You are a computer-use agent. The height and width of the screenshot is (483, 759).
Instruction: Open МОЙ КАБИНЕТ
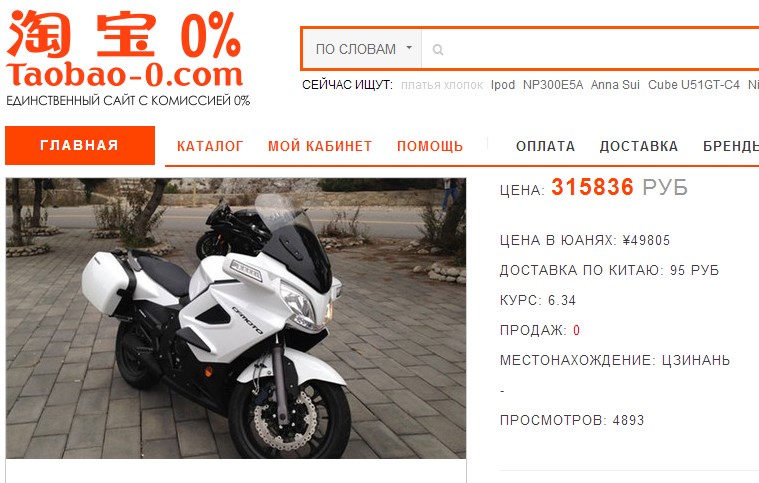pos(320,146)
